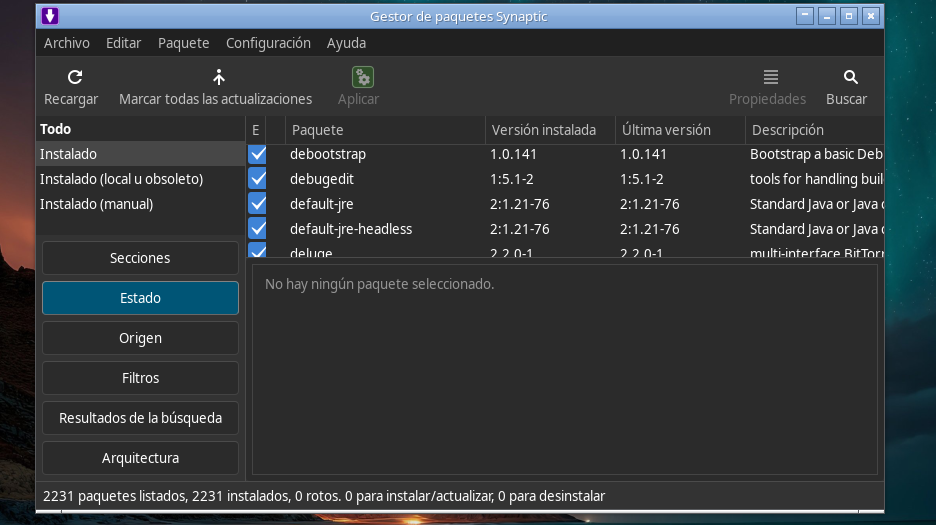Click the status bar package count text
Viewport: 936px width, 525px height.
point(324,496)
